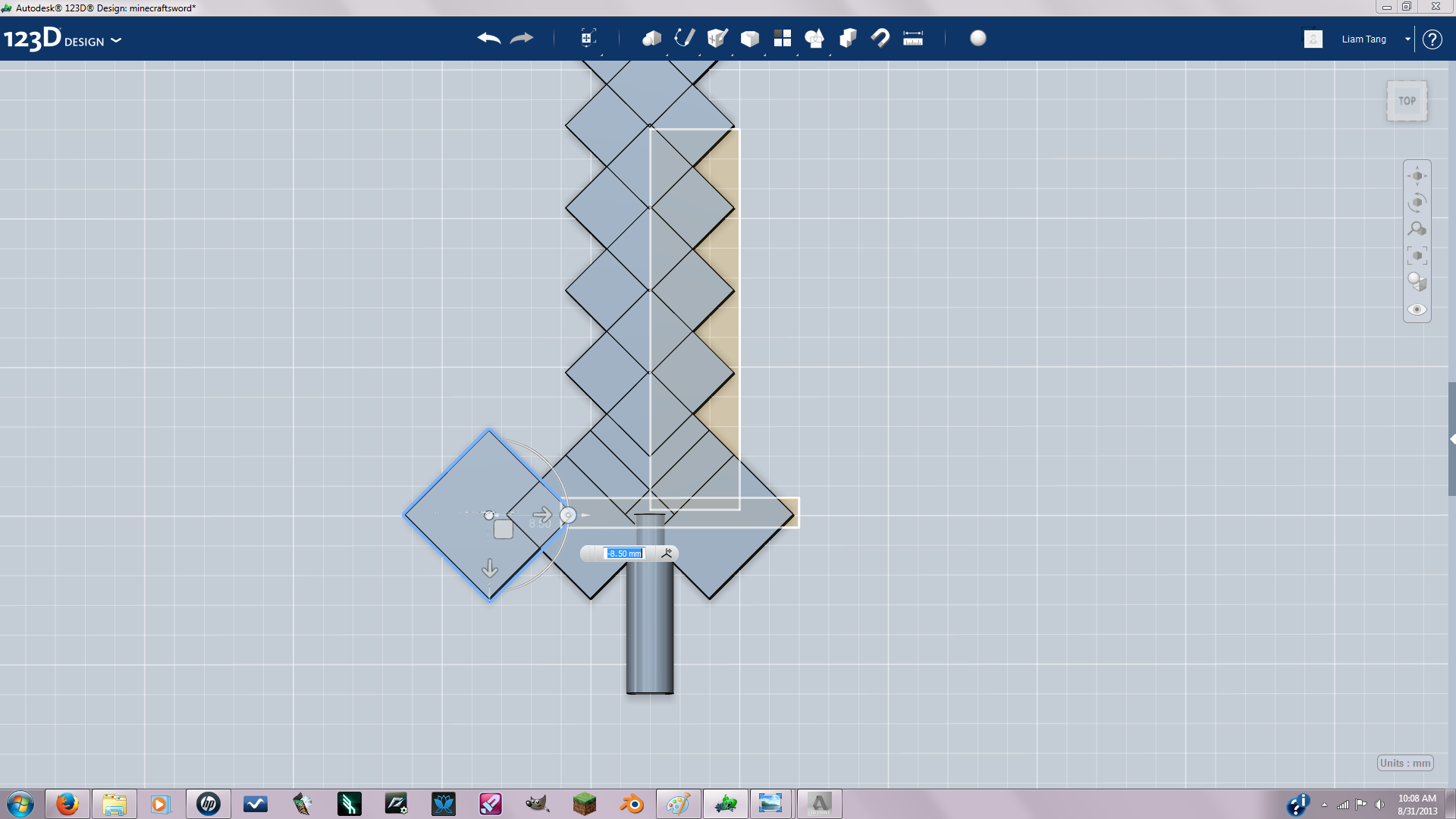Viewport: 1456px width, 819px height.
Task: Click the Undo arrow in toolbar
Action: [489, 39]
